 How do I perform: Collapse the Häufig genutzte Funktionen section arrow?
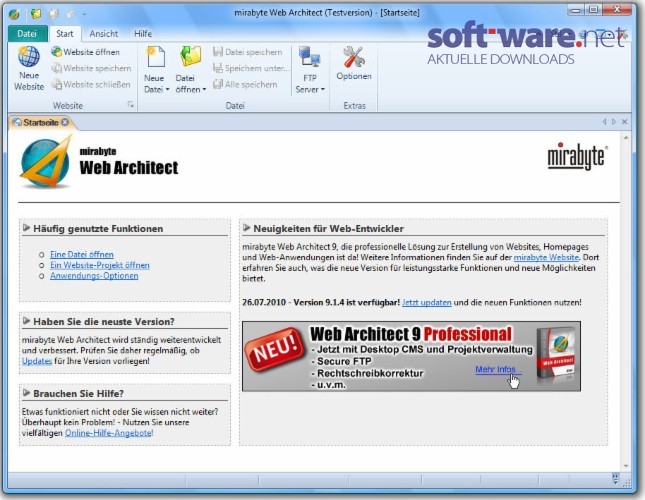(27, 228)
